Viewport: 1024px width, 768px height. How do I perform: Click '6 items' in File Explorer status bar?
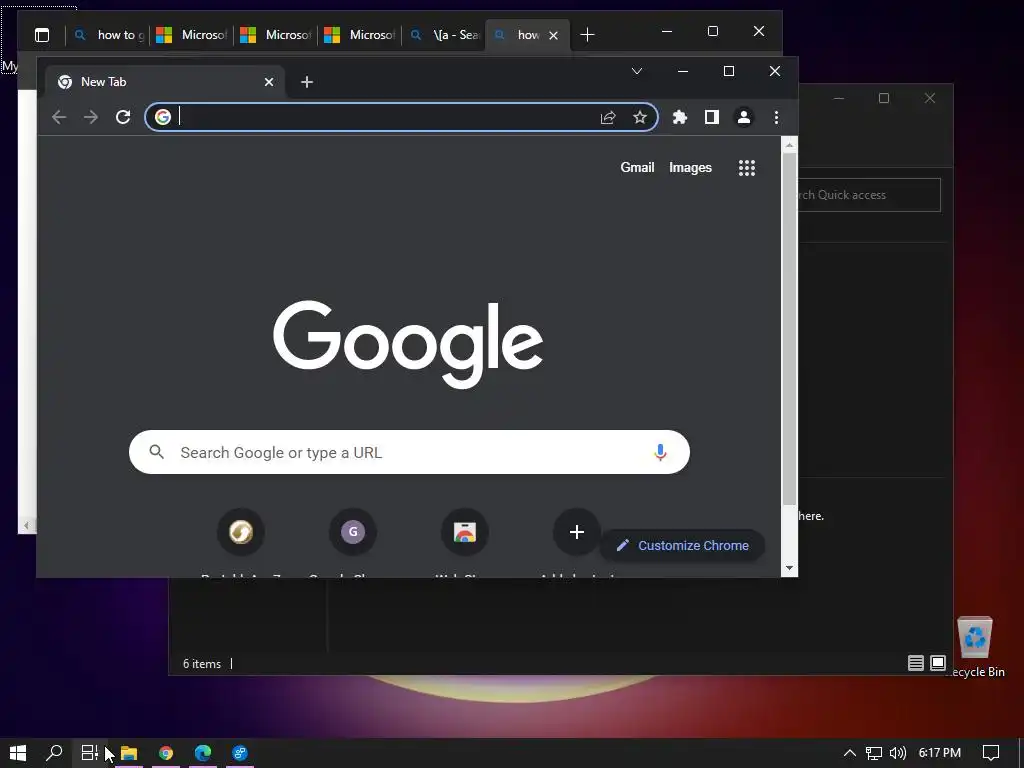[x=202, y=664]
